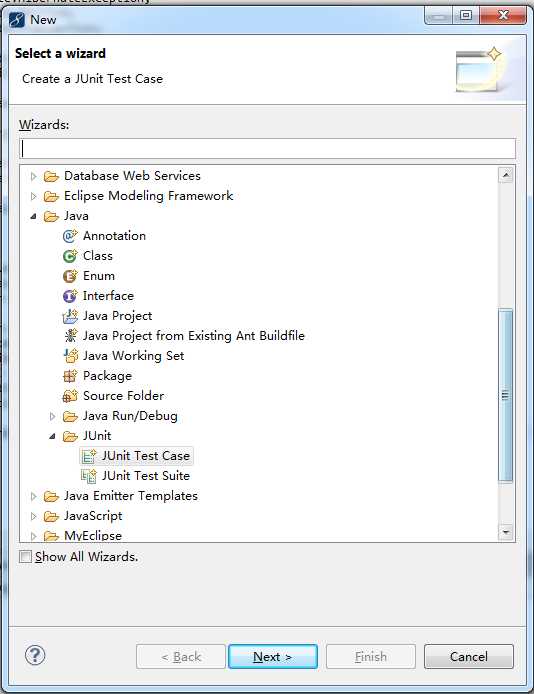Viewport: 534px width, 694px height.
Task: Collapse the JUnit folder node
Action: [52, 436]
